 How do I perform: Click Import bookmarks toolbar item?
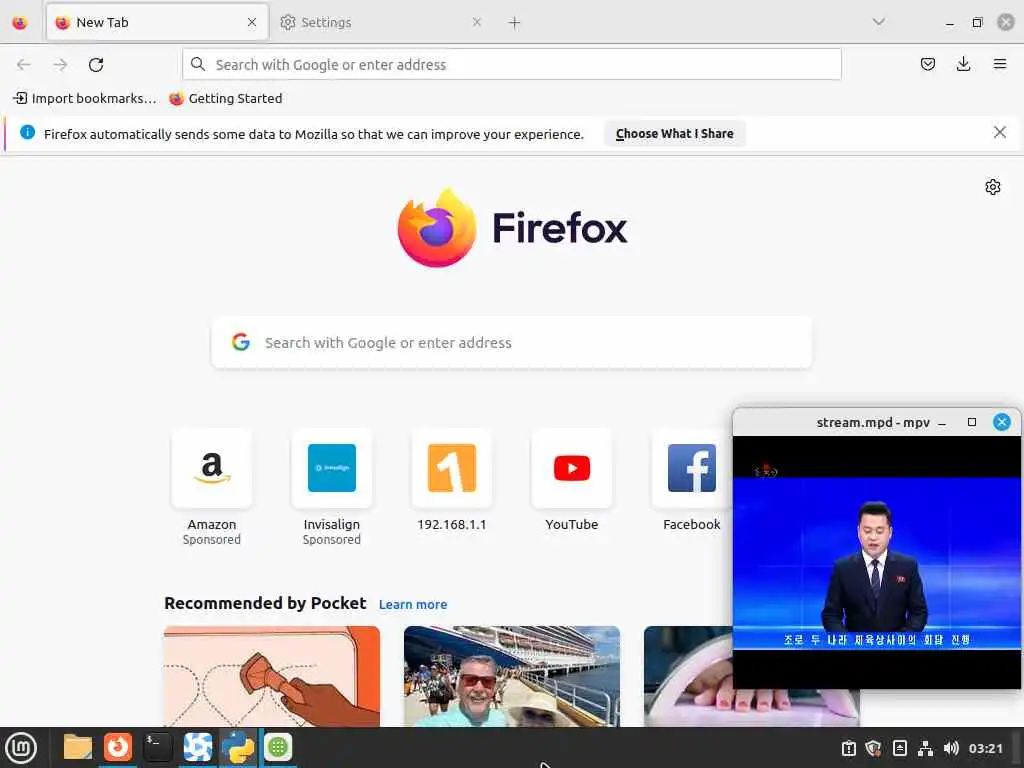pyautogui.click(x=85, y=99)
